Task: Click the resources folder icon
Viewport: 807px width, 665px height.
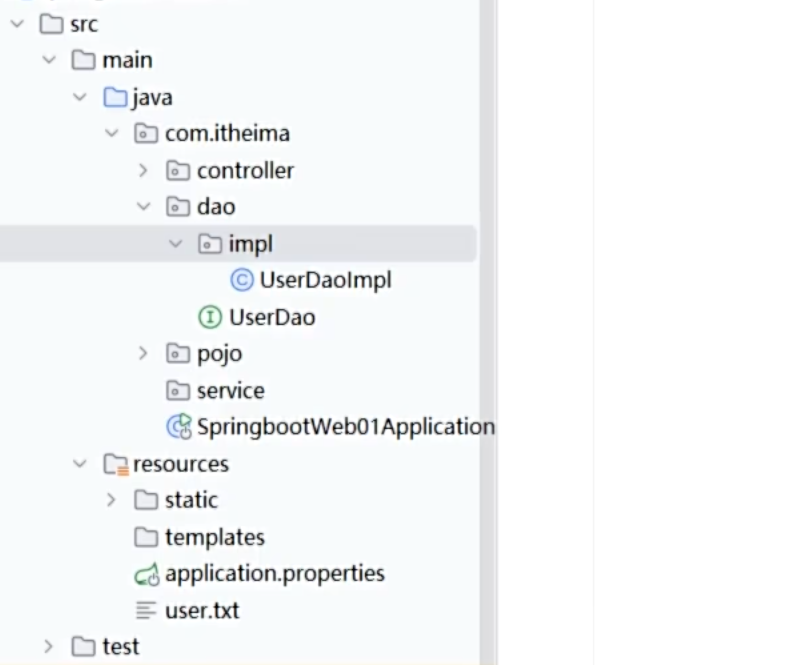Action: [115, 464]
